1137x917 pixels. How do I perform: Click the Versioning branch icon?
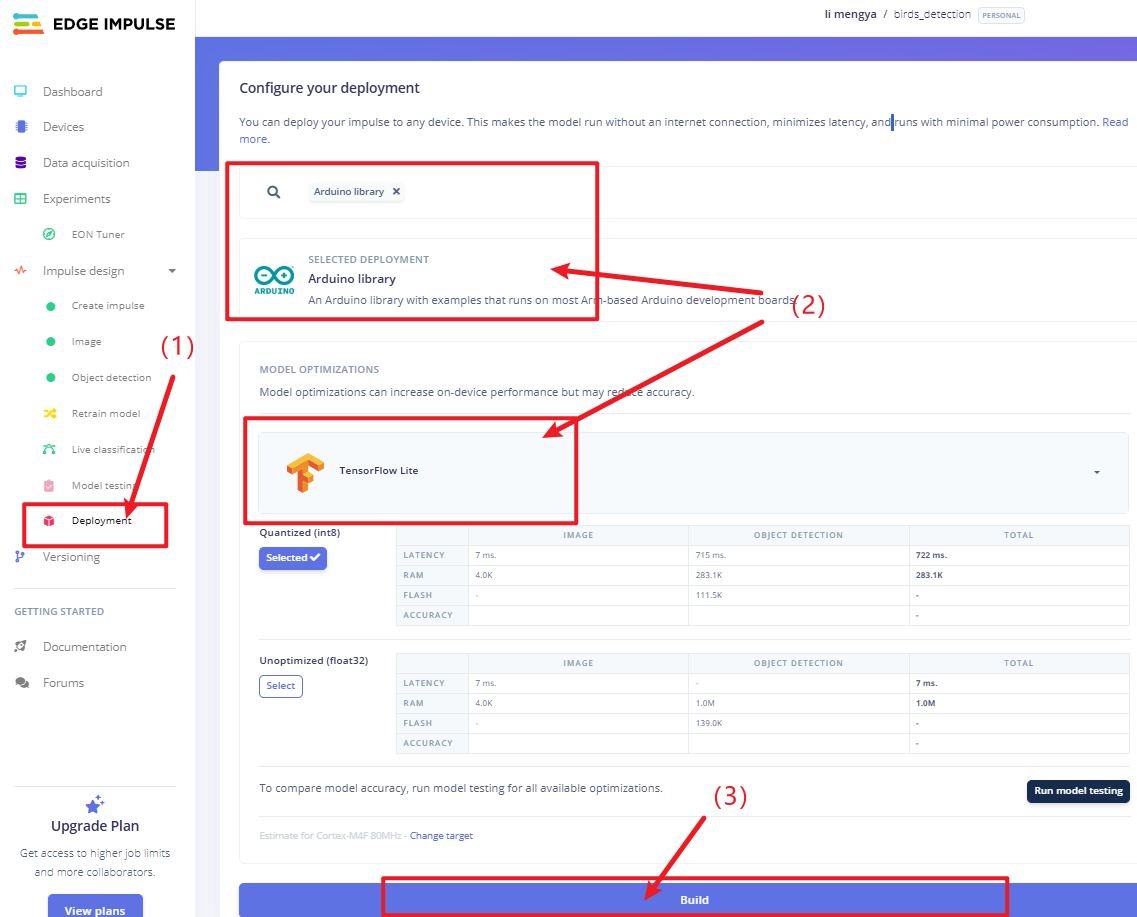click(x=20, y=557)
